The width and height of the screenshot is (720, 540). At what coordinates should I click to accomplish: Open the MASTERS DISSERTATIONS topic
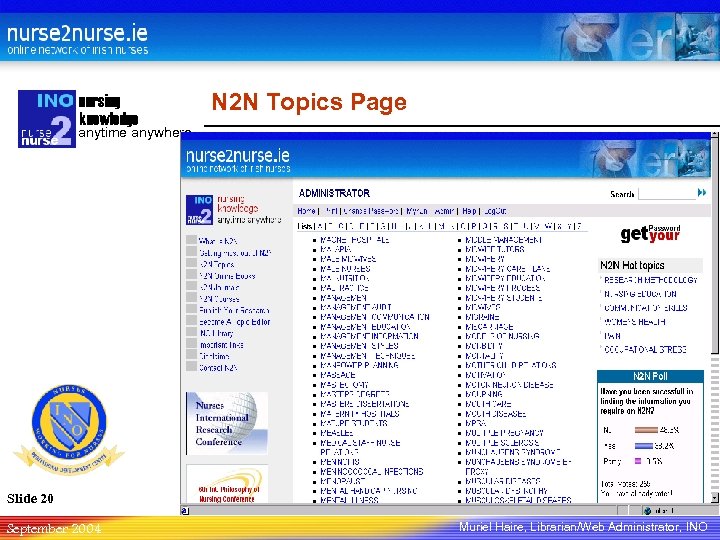pyautogui.click(x=364, y=404)
